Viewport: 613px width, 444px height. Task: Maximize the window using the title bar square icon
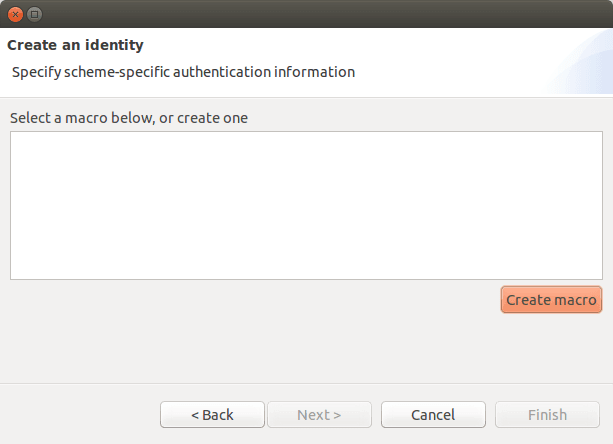[x=34, y=14]
